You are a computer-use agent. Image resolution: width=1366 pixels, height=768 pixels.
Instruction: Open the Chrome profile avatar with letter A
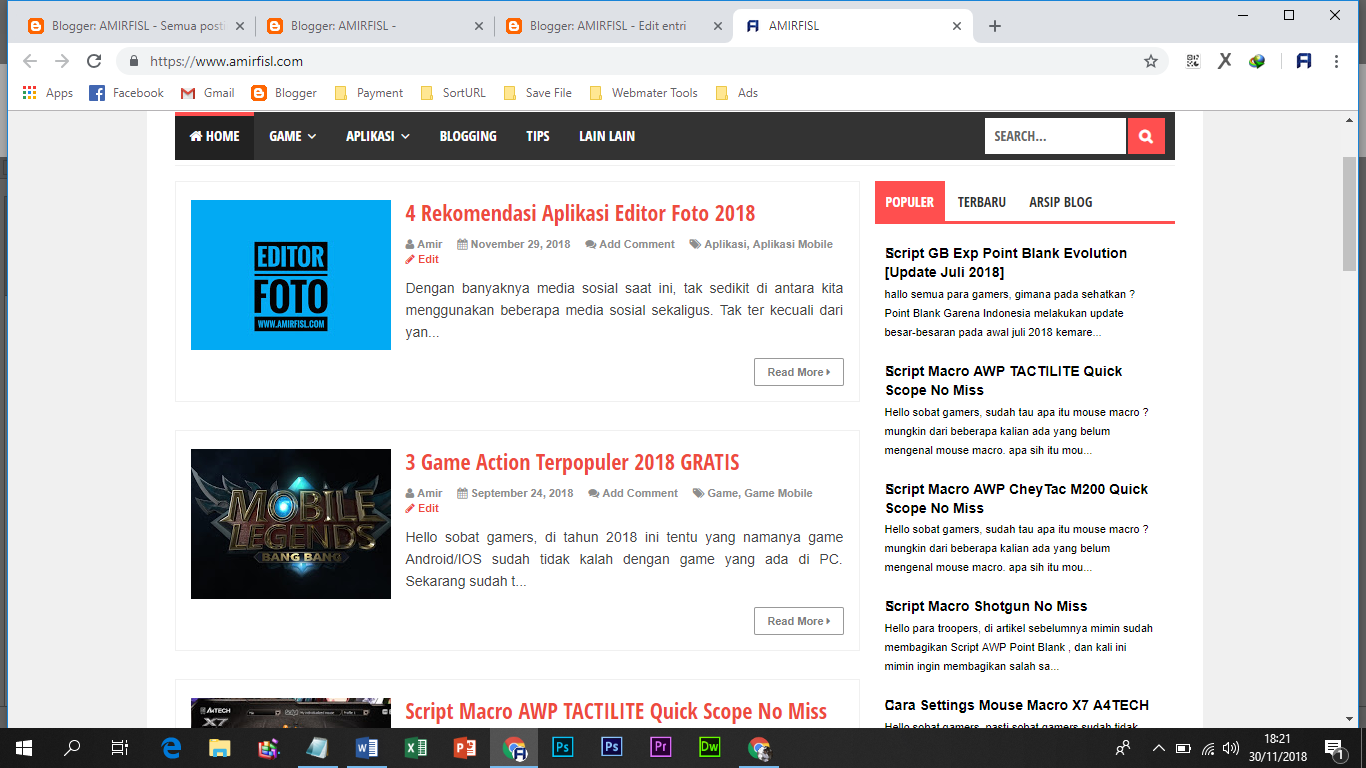click(1303, 61)
